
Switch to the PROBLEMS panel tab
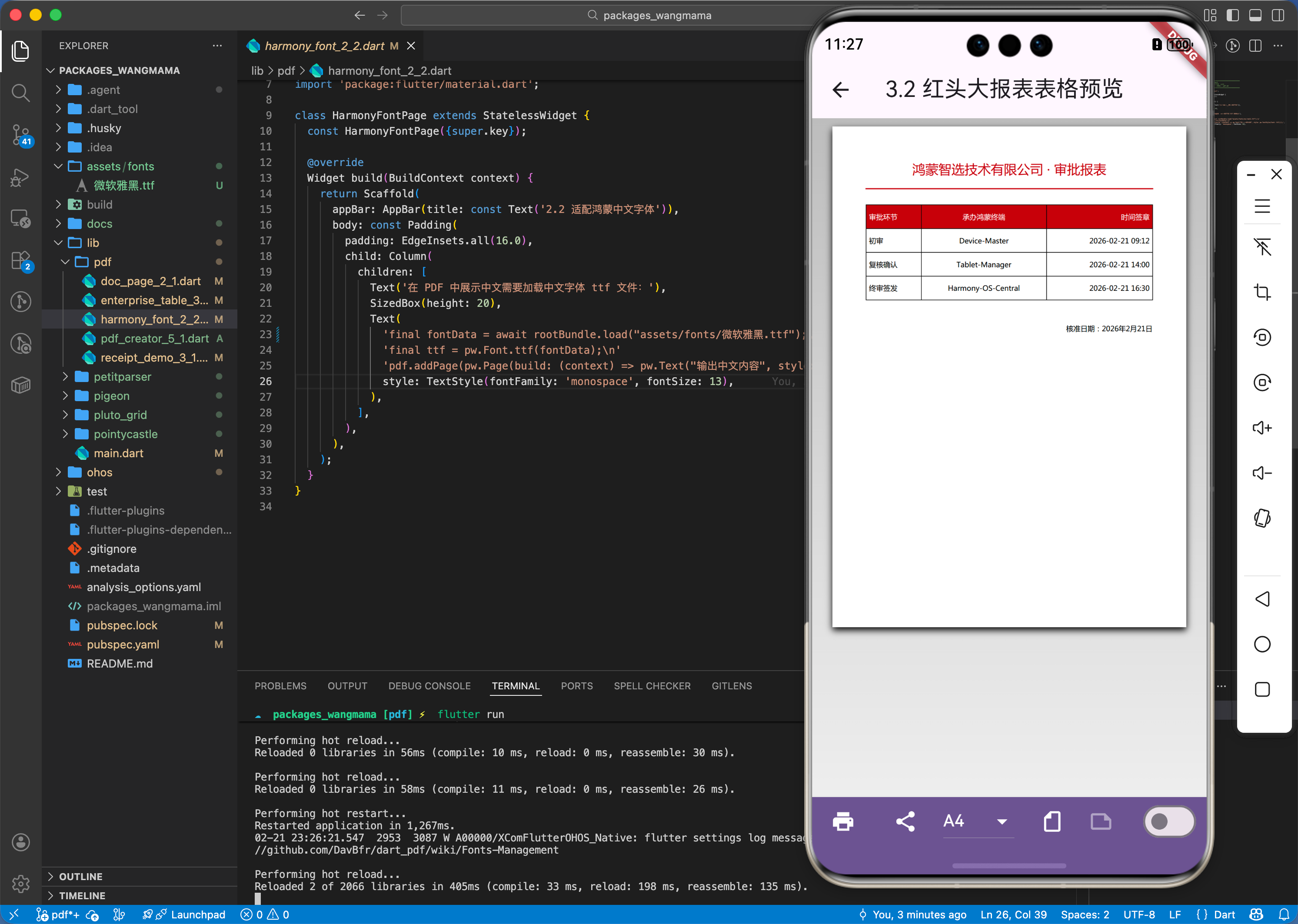pos(280,685)
